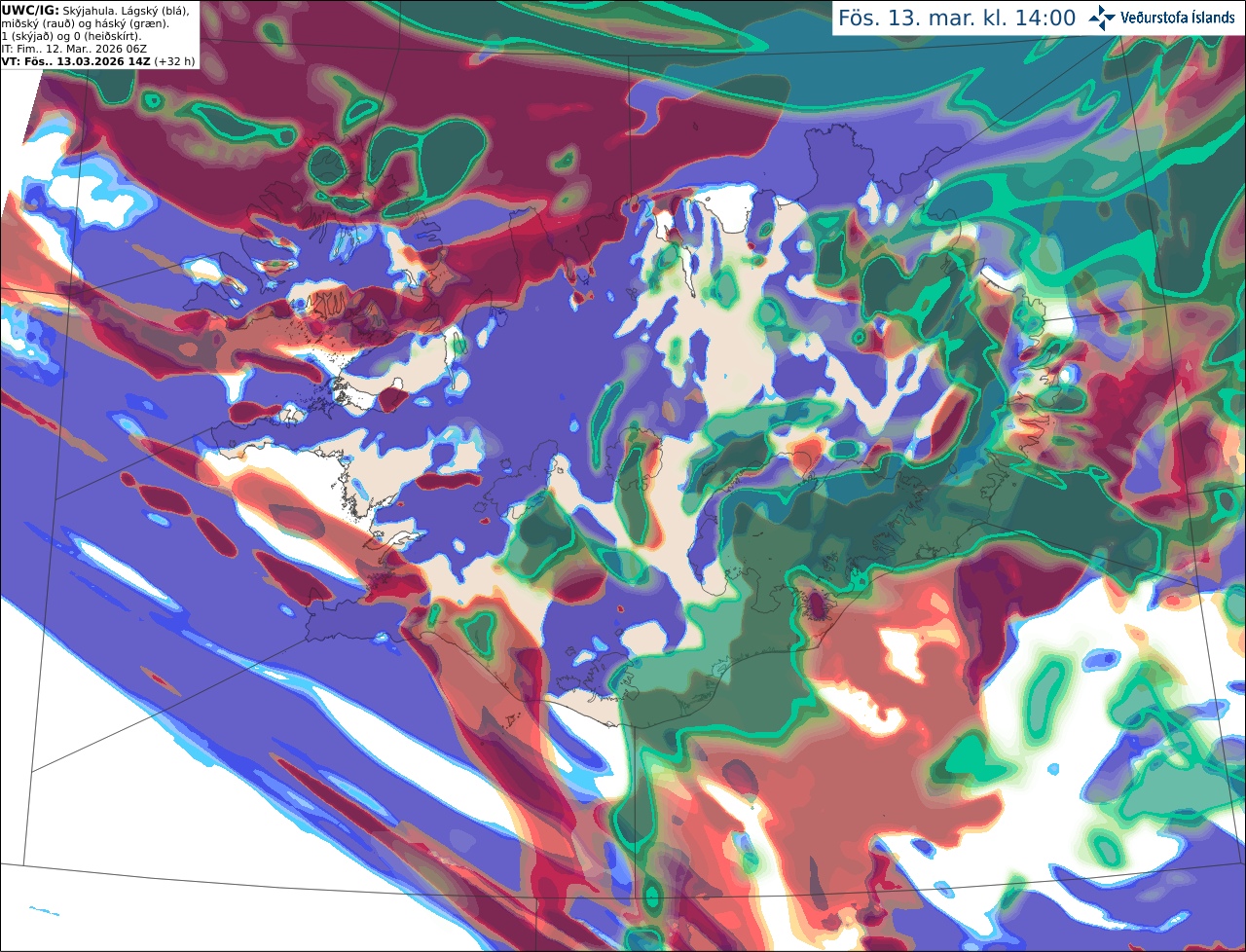1246x952 pixels.
Task: Click the "(+32 h)" forecast offset
Action: (x=174, y=61)
